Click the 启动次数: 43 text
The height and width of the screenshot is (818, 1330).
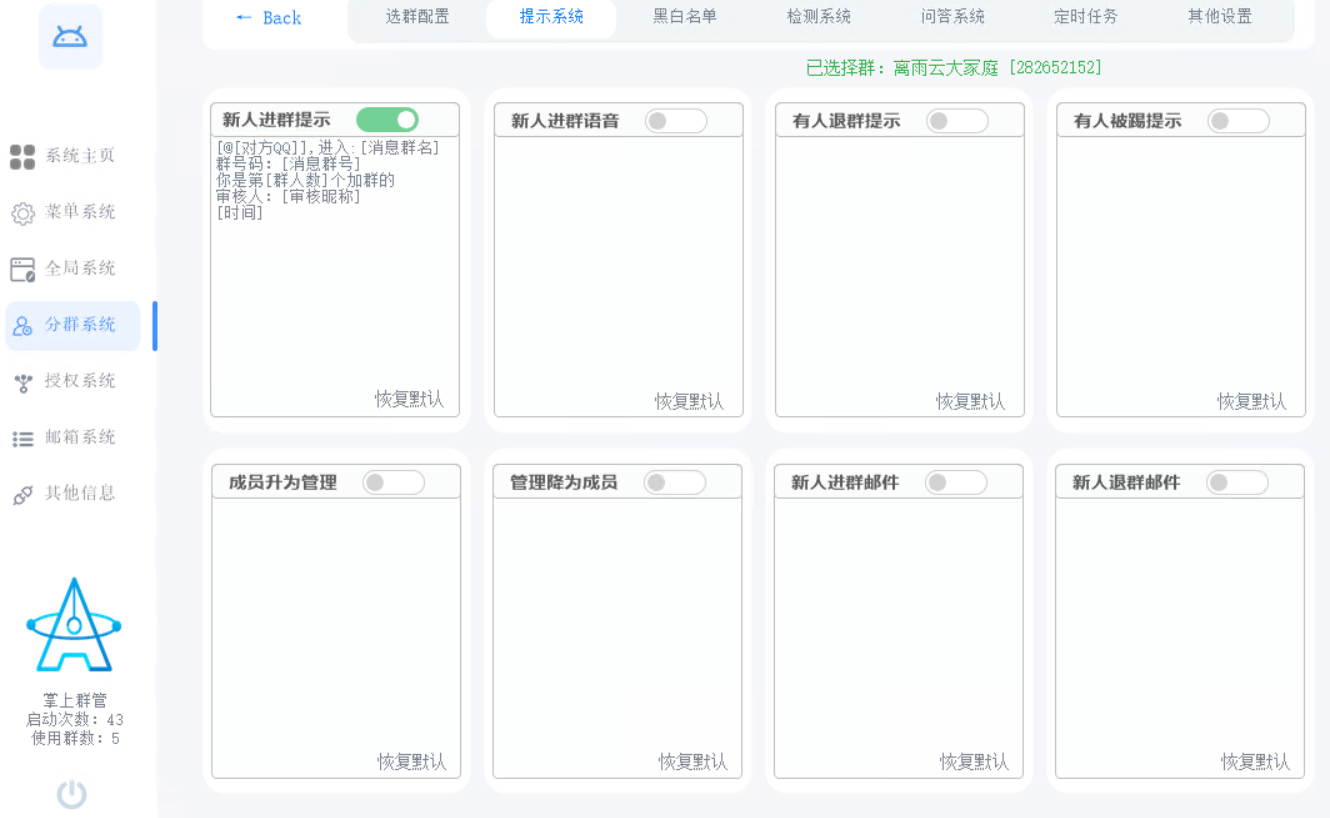coord(75,720)
